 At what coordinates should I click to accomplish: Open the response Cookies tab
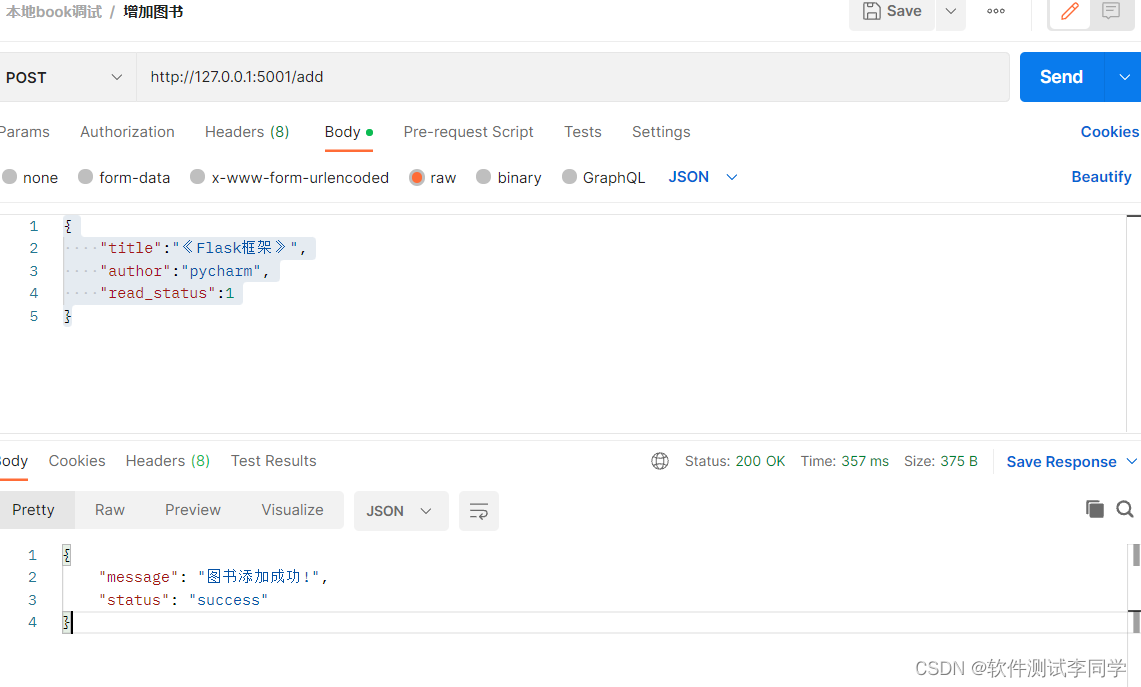(77, 461)
